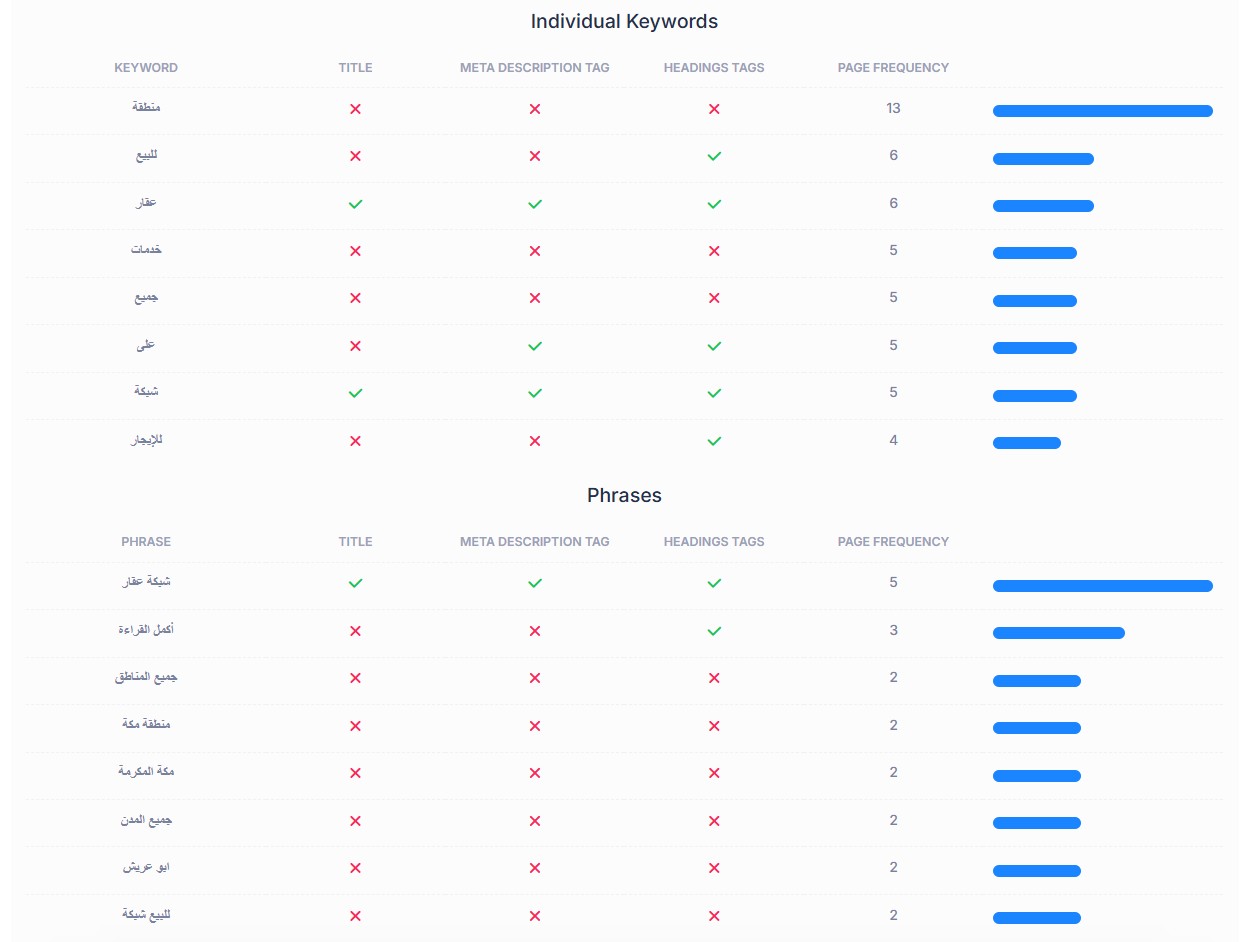Click the Individual Keywords section heading
Screen dimensions: 1245x942
pos(624,21)
